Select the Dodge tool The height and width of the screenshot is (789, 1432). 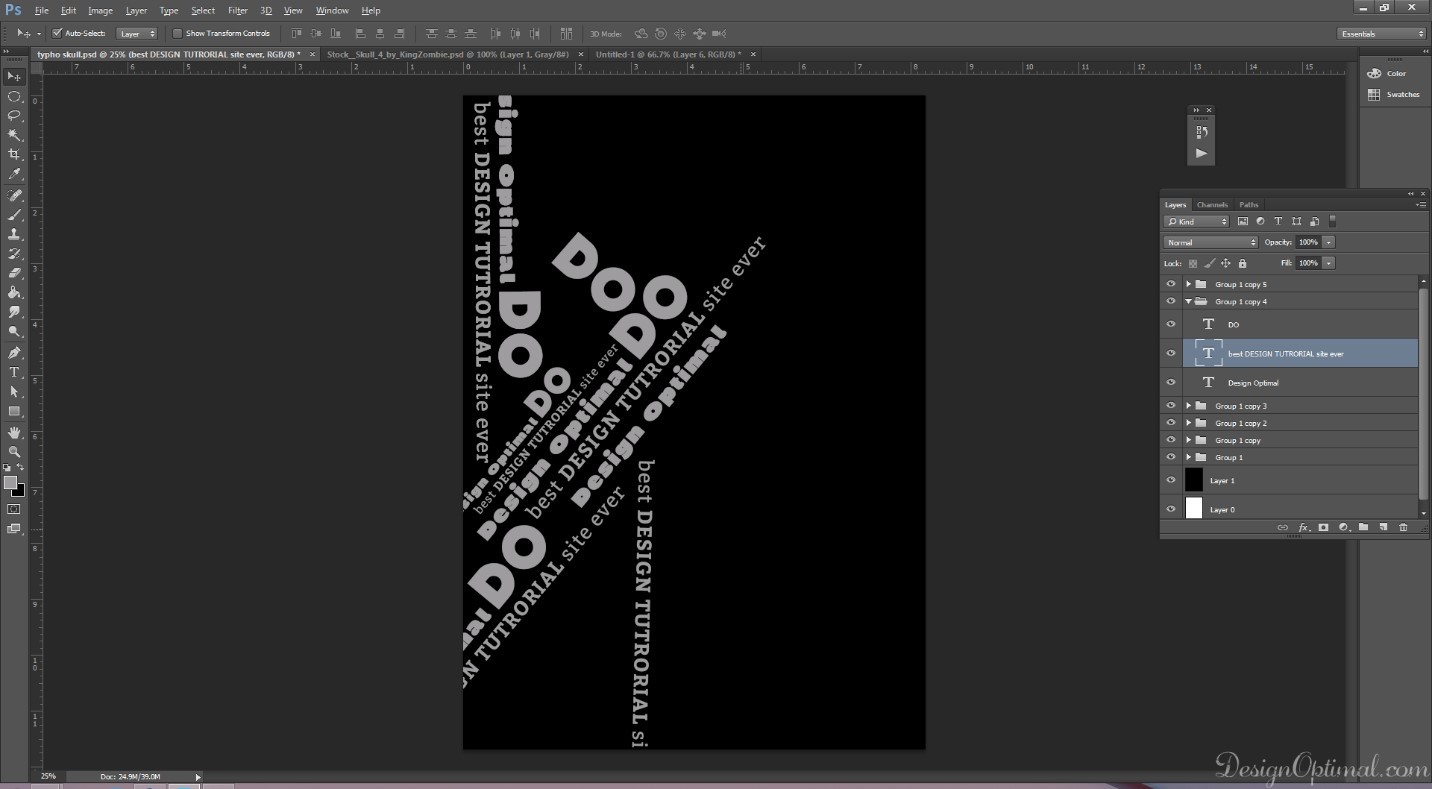[x=14, y=331]
